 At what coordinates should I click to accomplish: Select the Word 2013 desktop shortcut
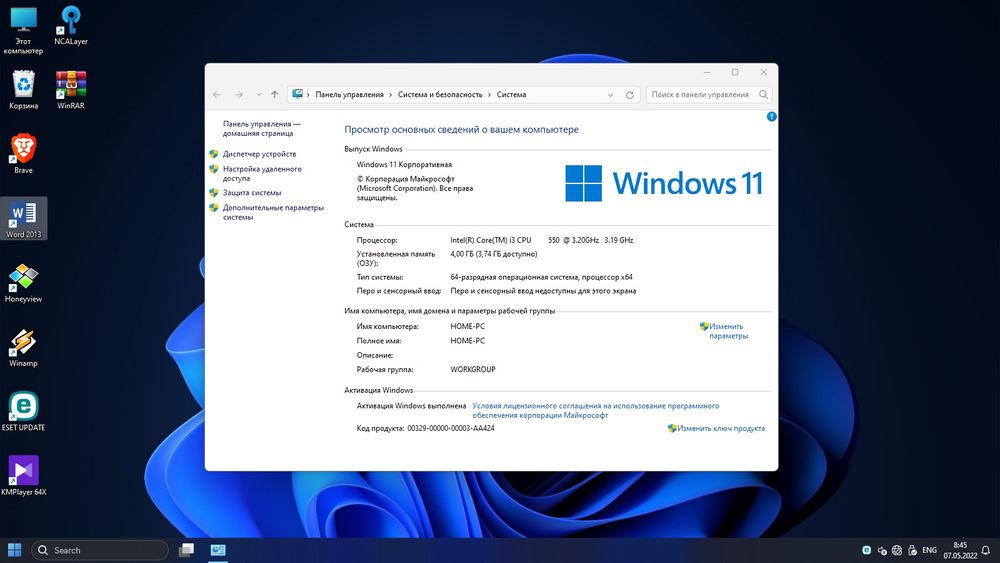(24, 219)
